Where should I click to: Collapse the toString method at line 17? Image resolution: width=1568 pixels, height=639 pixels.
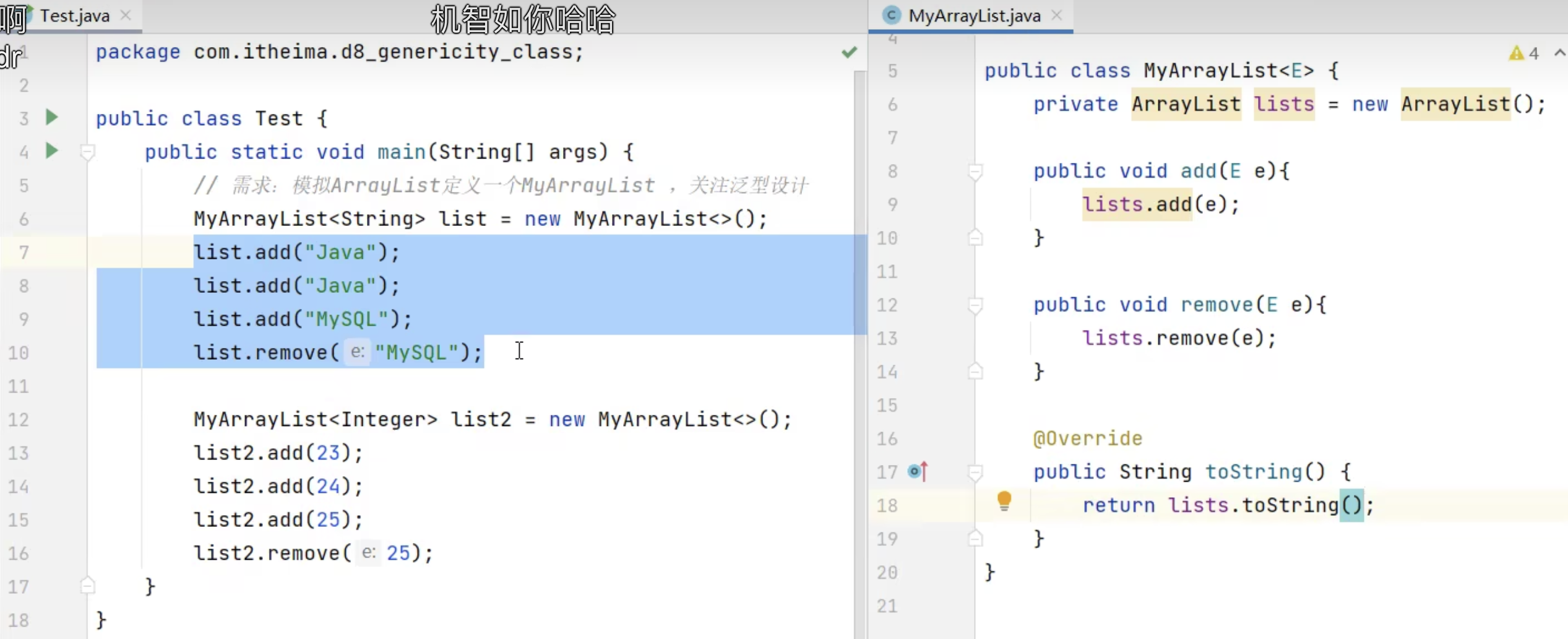975,472
